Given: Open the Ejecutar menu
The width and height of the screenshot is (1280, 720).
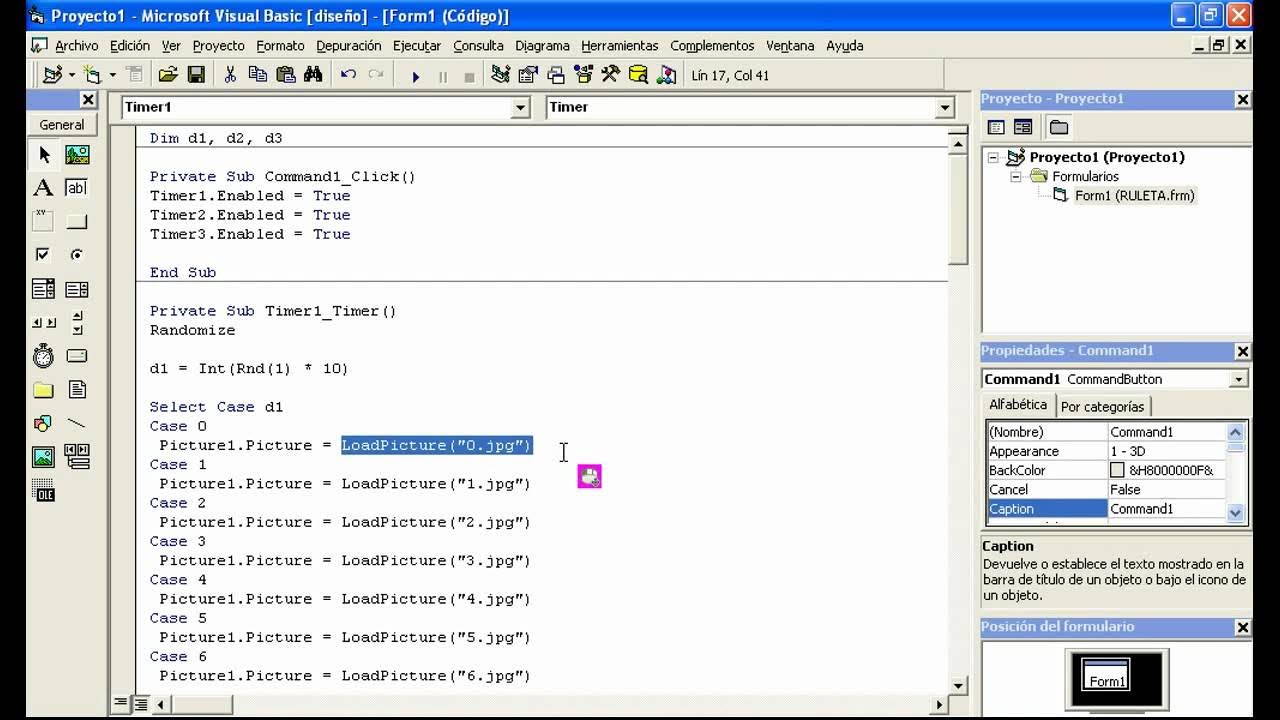Looking at the screenshot, I should 417,46.
